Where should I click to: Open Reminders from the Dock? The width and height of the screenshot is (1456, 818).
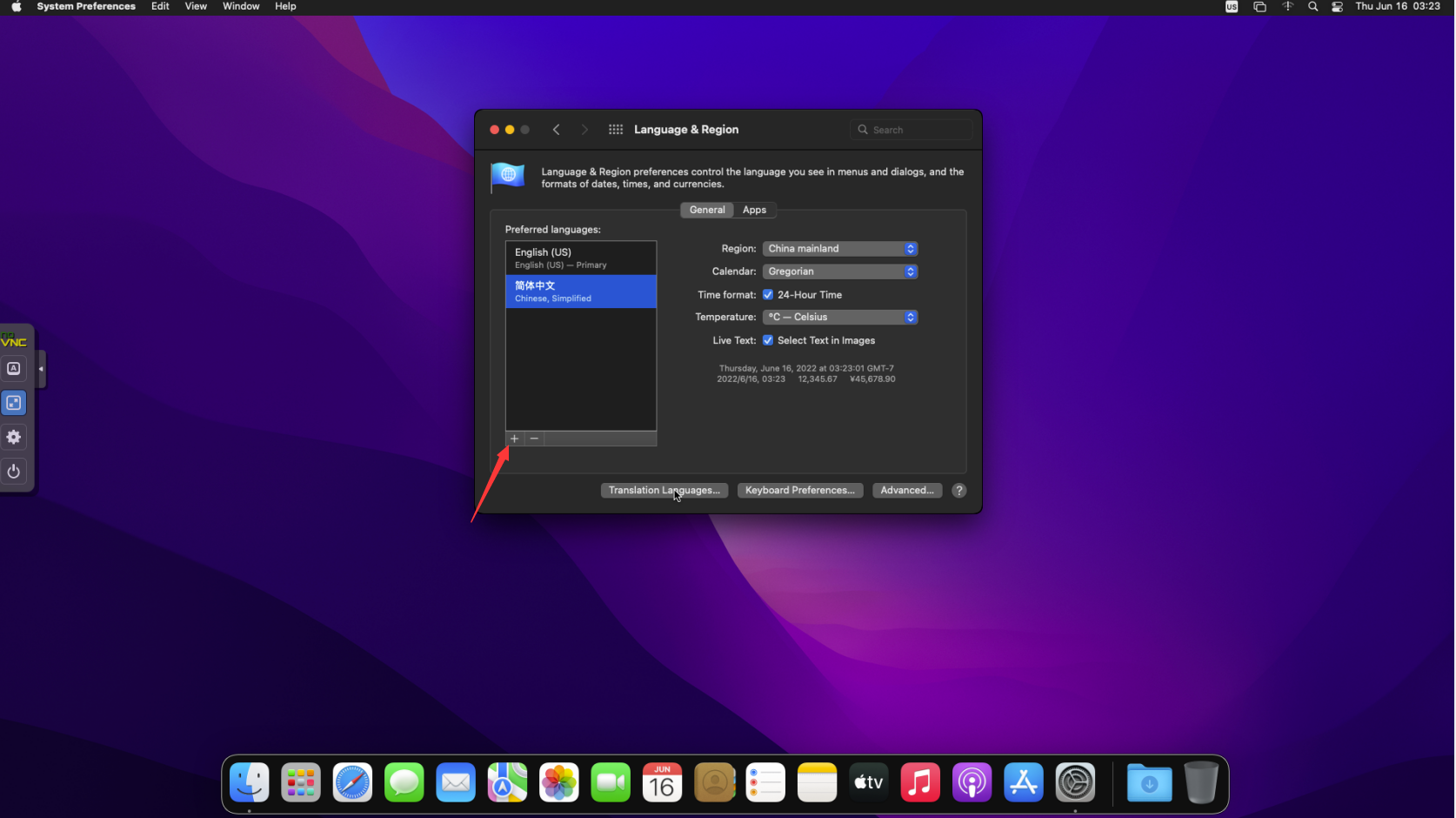pyautogui.click(x=765, y=783)
